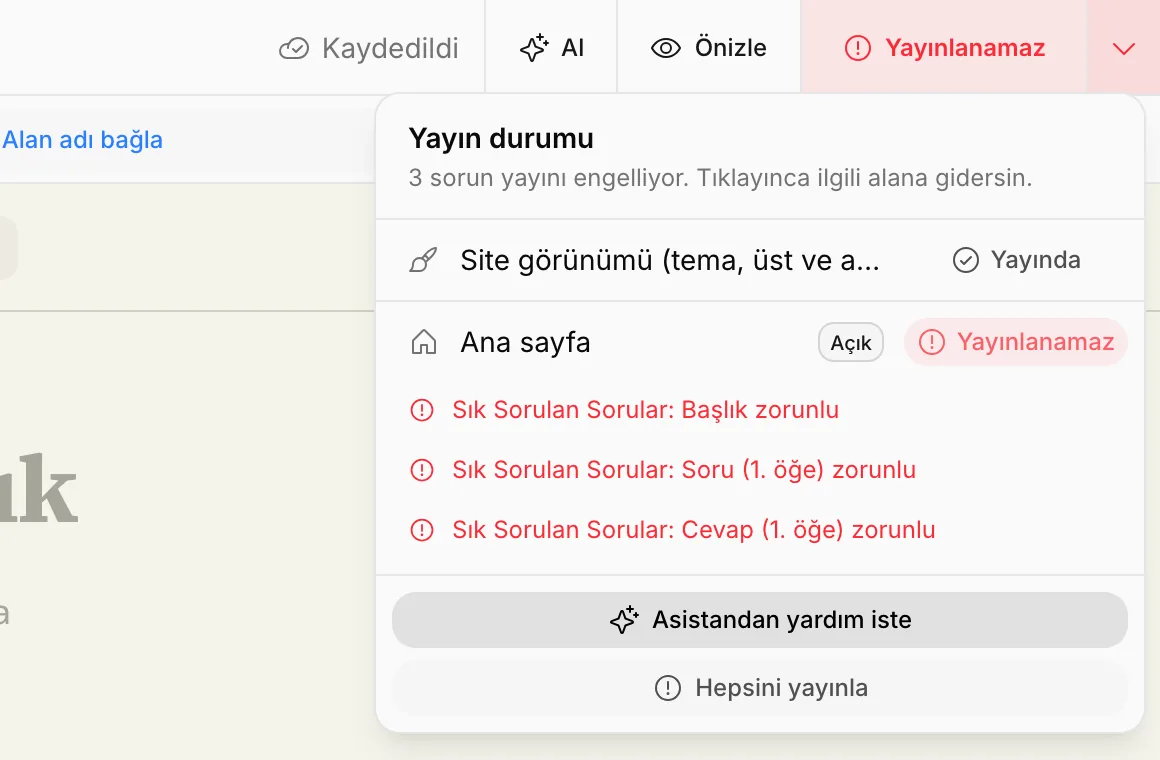
Task: Click the Kaydedildi cloud saved icon
Action: 294,49
